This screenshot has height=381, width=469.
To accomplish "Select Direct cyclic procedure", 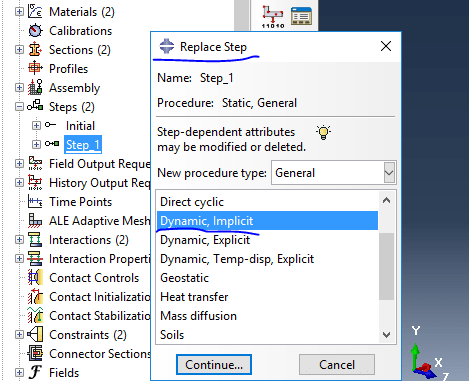I will pyautogui.click(x=267, y=202).
